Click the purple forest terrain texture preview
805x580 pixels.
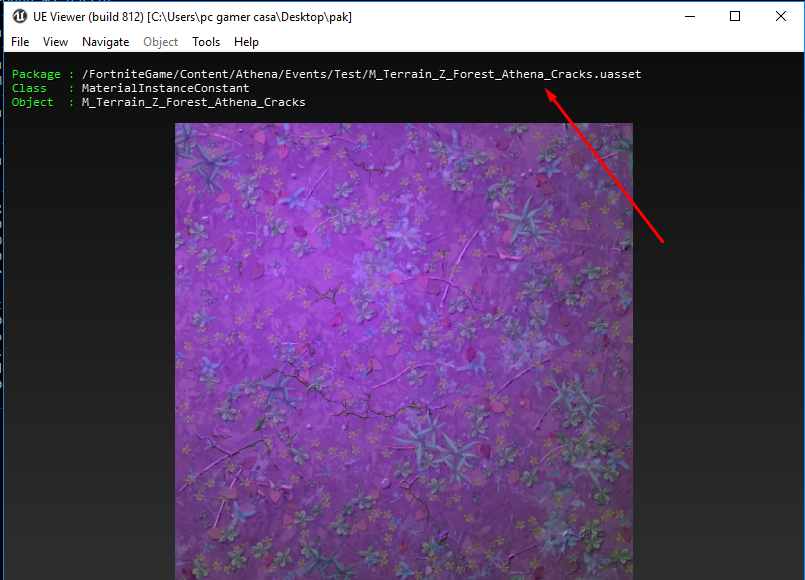point(403,350)
